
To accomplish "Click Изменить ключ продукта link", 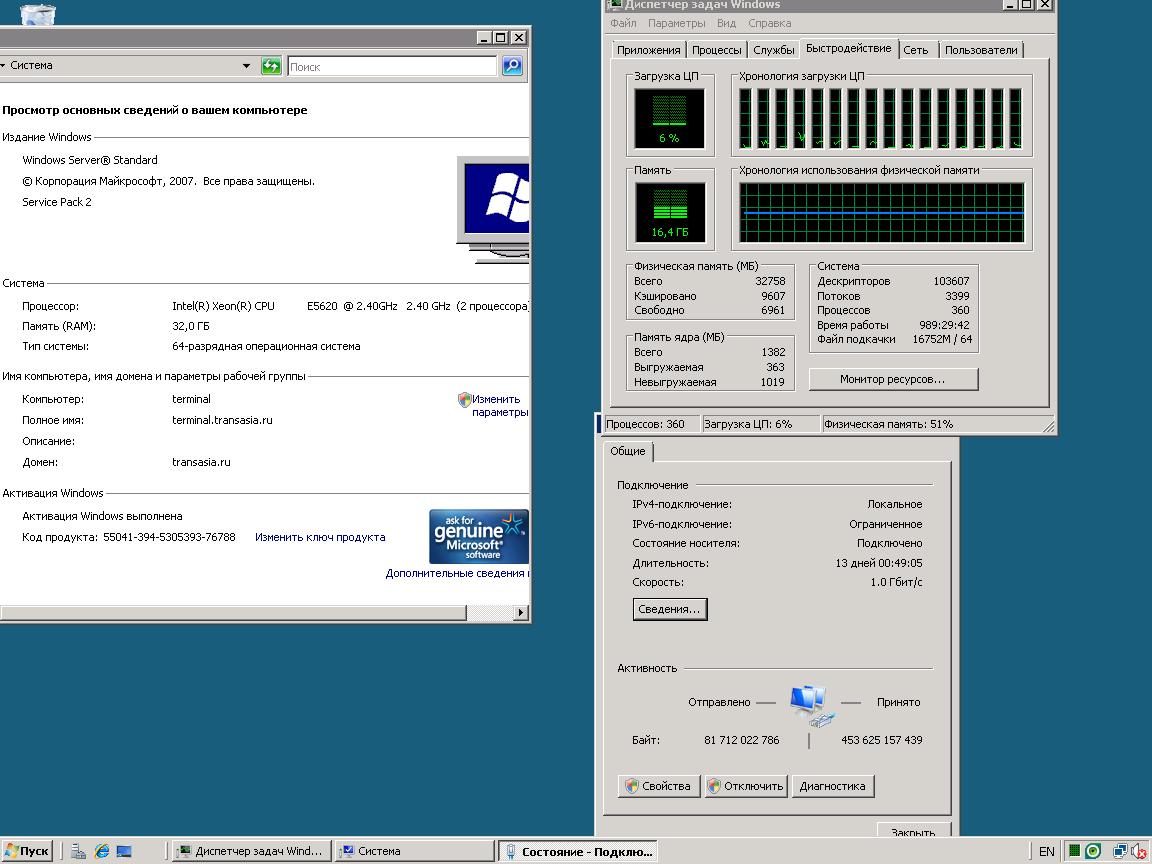I will [320, 537].
